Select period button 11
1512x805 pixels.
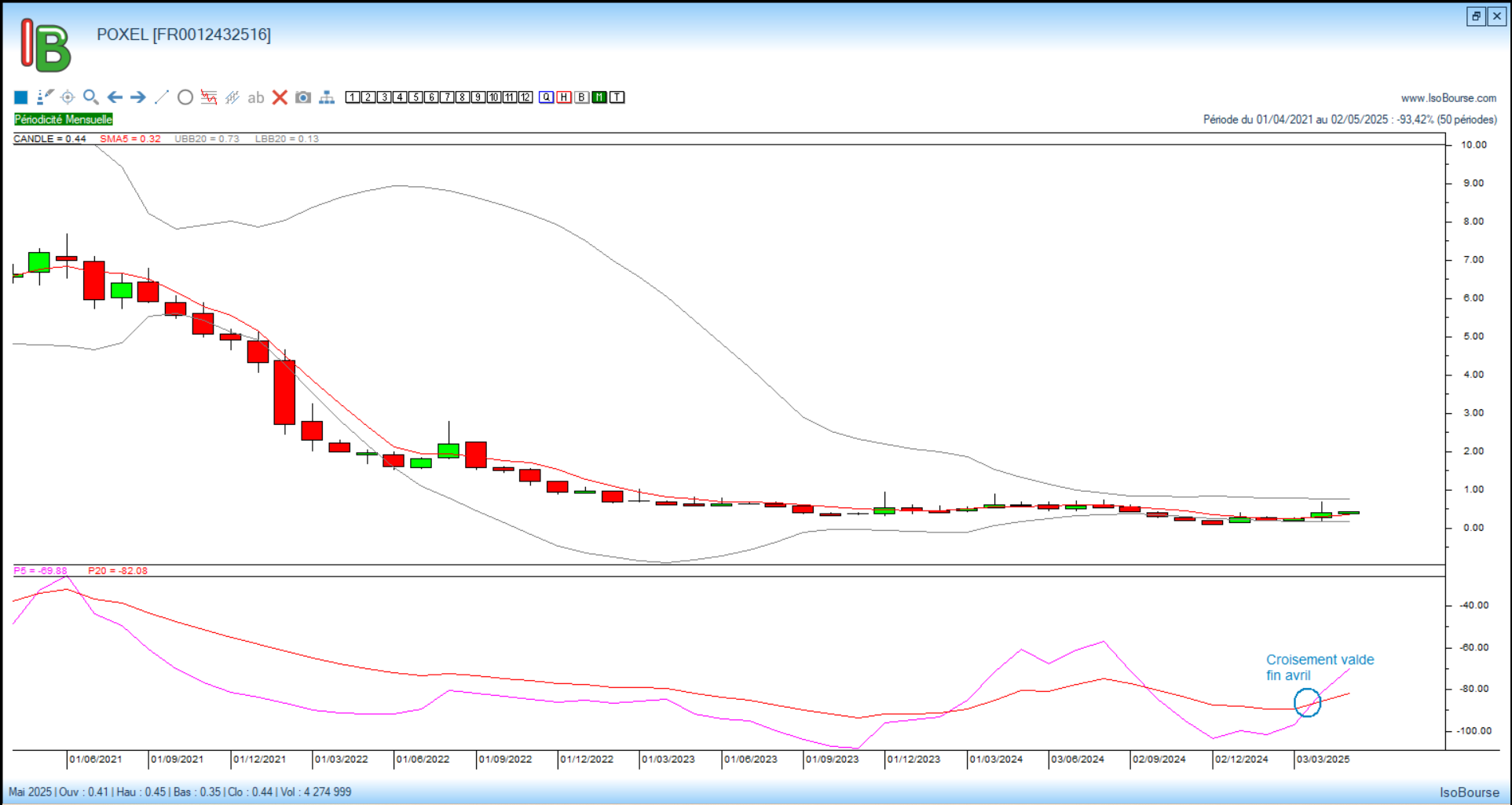tap(510, 97)
